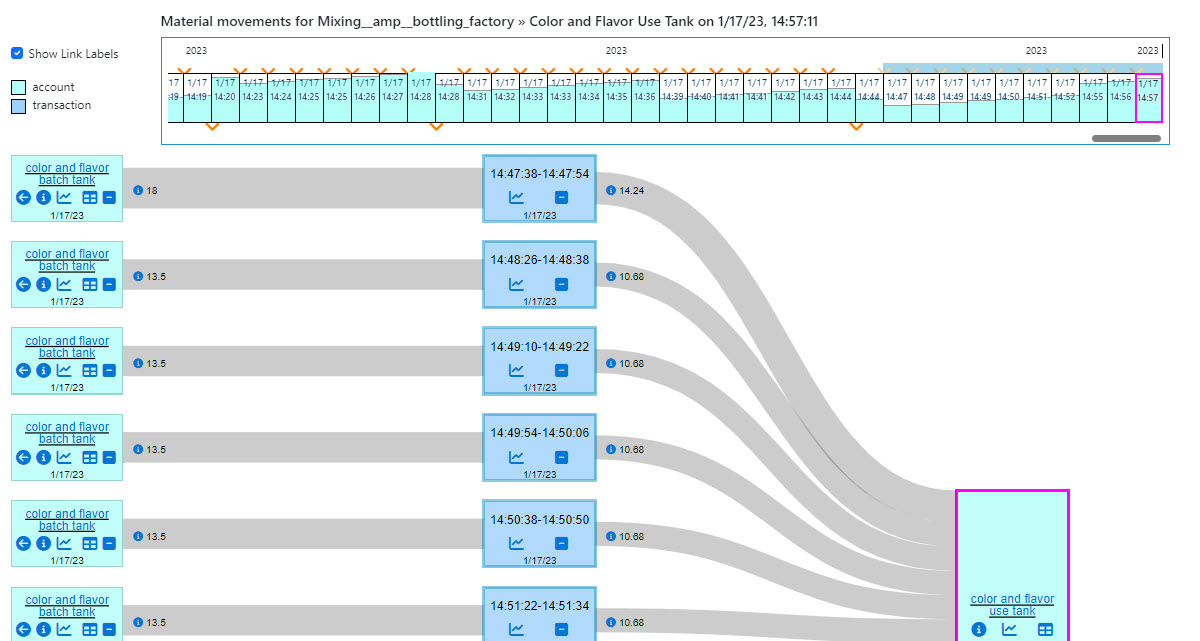Click the timeline horizontal scrollbar thumb

(1126, 138)
